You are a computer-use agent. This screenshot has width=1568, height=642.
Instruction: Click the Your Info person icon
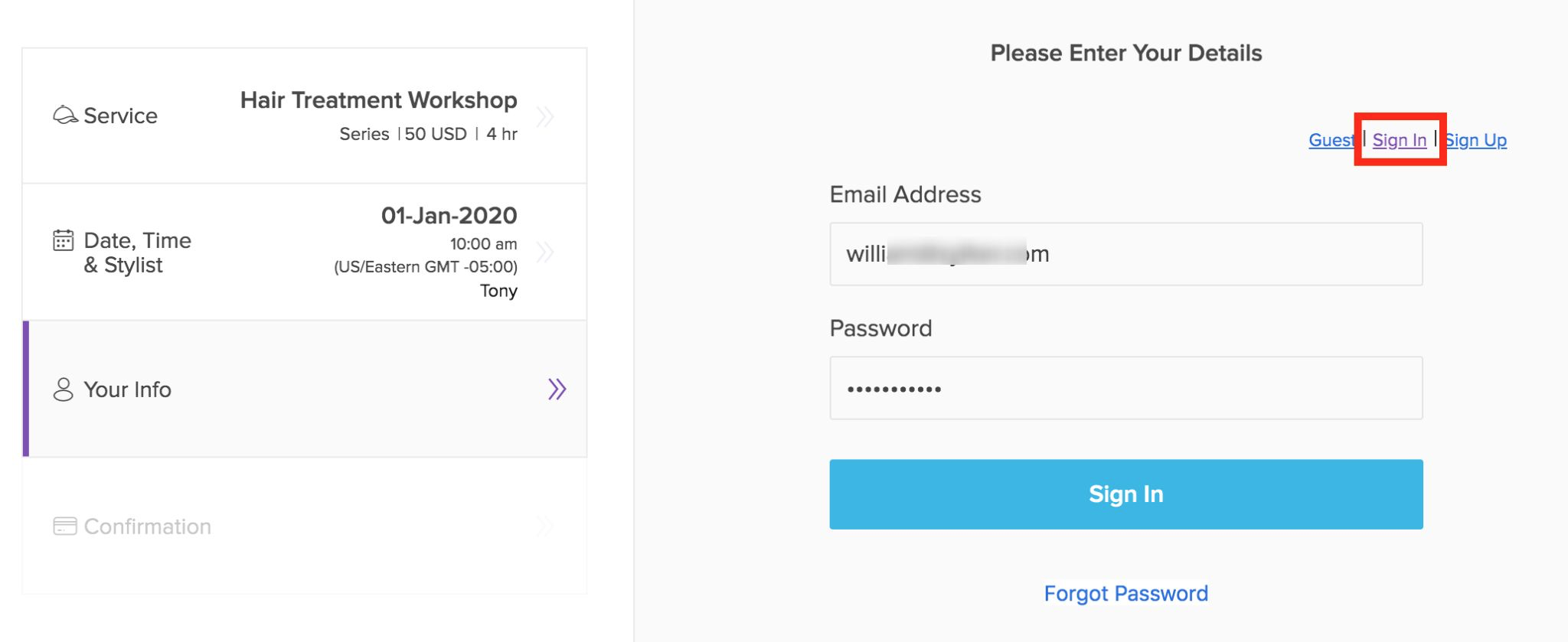64,389
